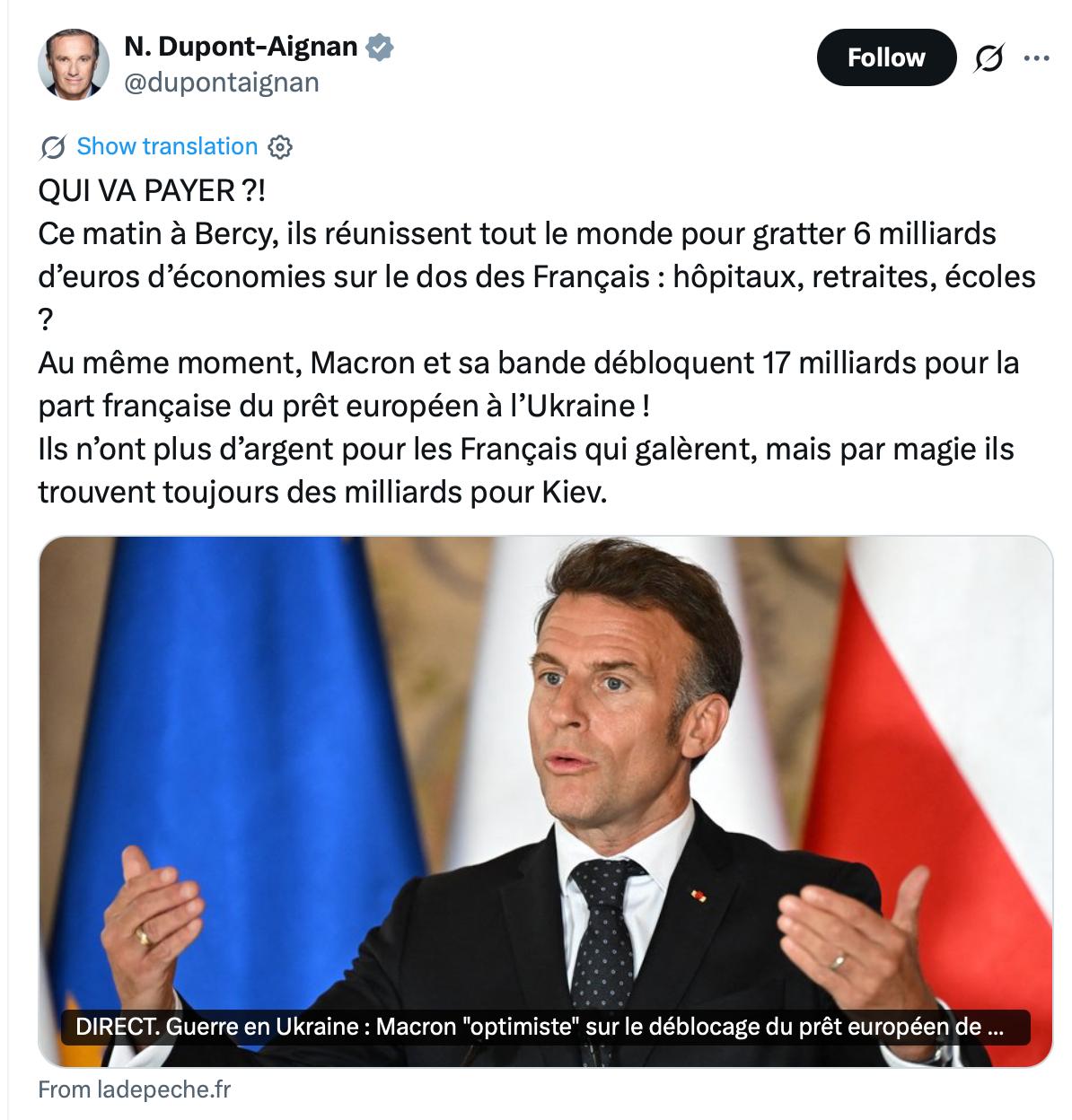Click the DIRECT. Guerre en Ukraine headline caption
Image resolution: width=1072 pixels, height=1120 pixels.
pos(540,1027)
